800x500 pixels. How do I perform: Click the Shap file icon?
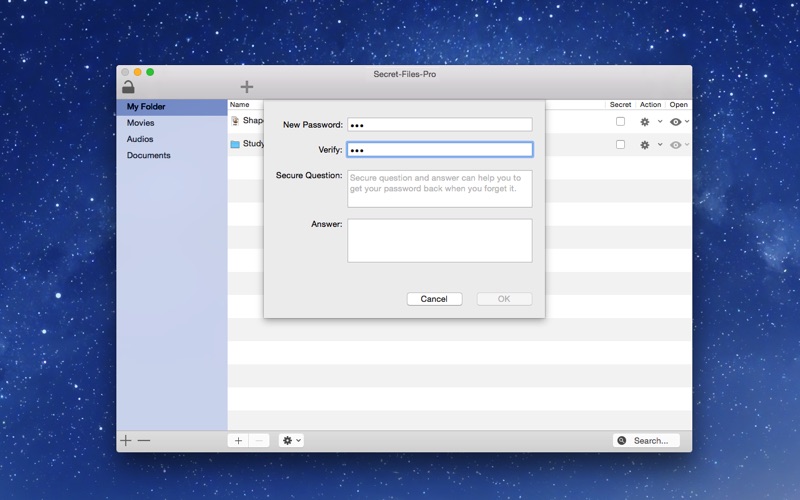(x=235, y=121)
